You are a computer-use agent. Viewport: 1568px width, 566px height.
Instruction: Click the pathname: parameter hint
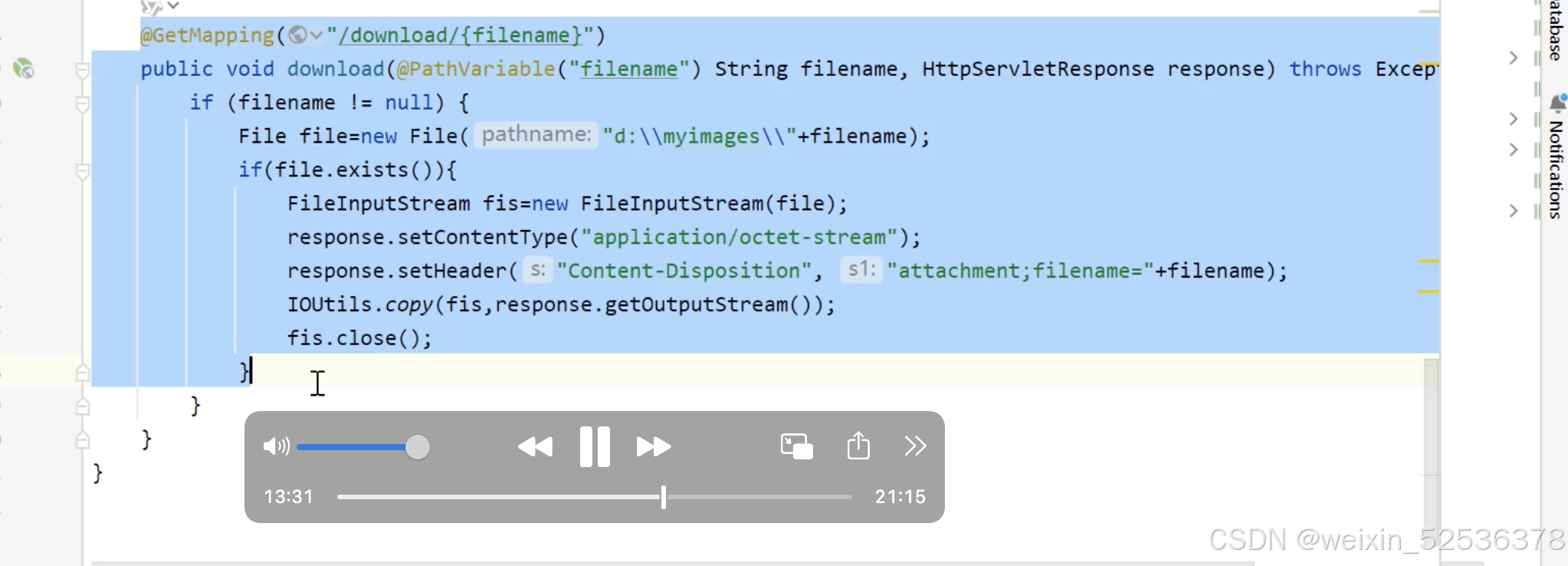point(536,135)
